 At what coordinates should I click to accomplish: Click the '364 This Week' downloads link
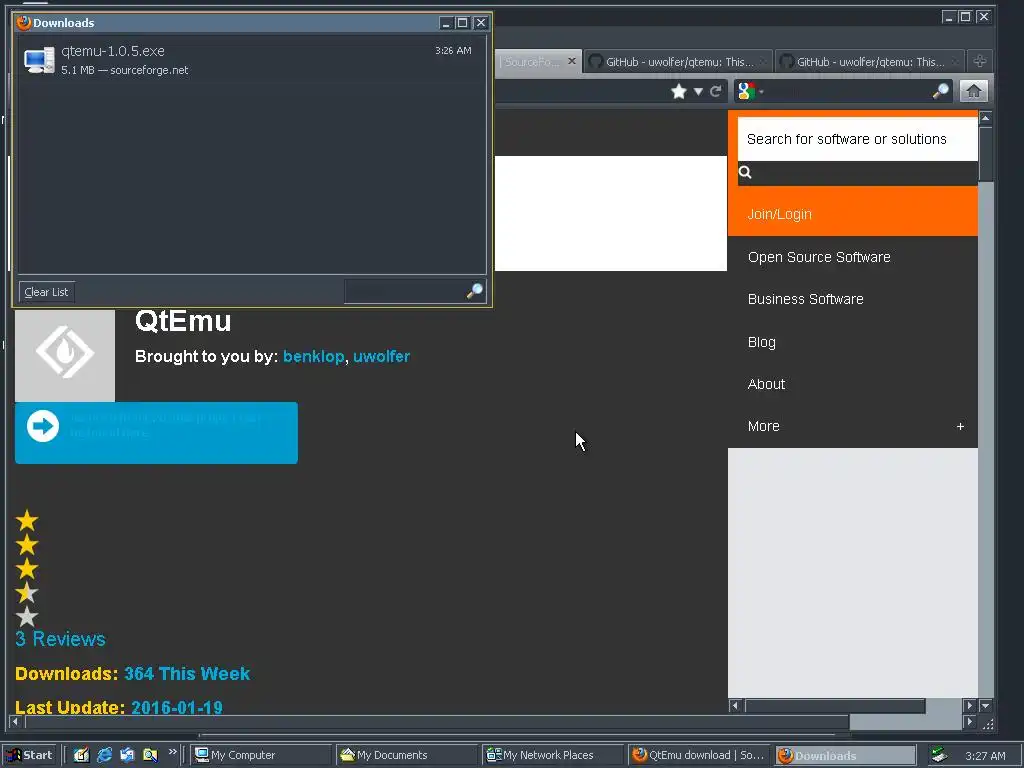pos(187,673)
